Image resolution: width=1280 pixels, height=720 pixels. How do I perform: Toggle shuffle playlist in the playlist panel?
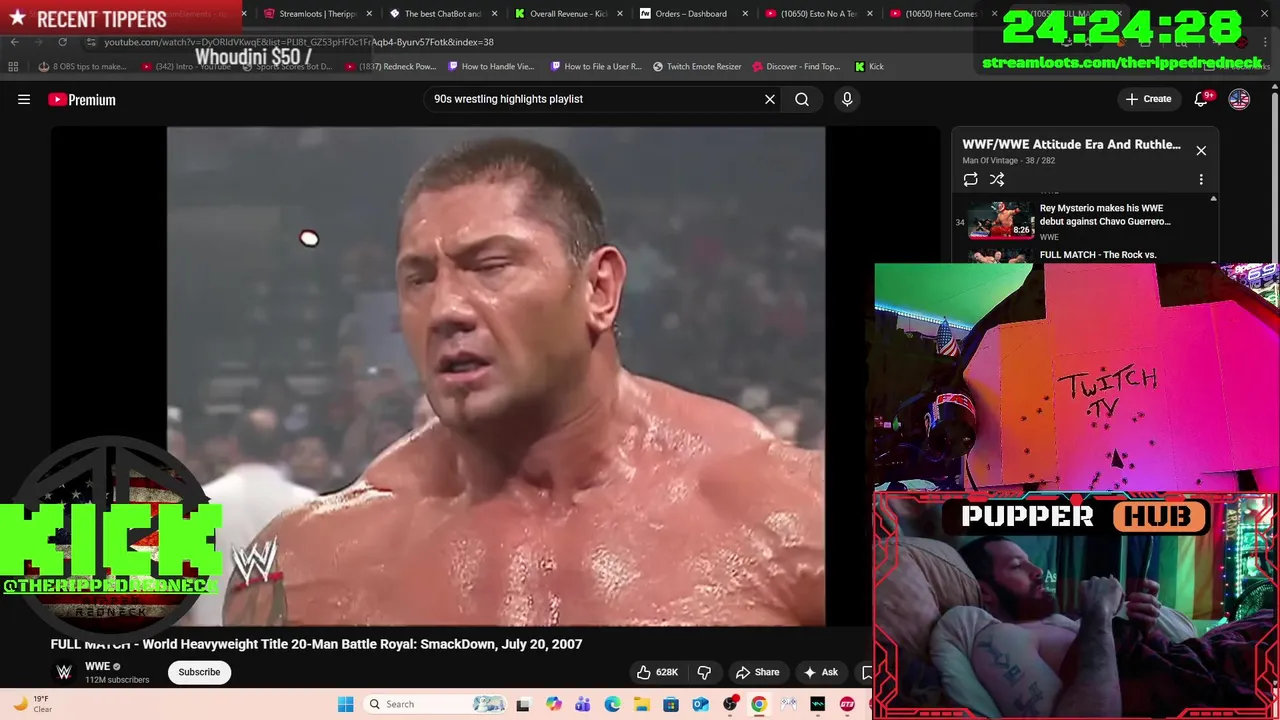(997, 179)
